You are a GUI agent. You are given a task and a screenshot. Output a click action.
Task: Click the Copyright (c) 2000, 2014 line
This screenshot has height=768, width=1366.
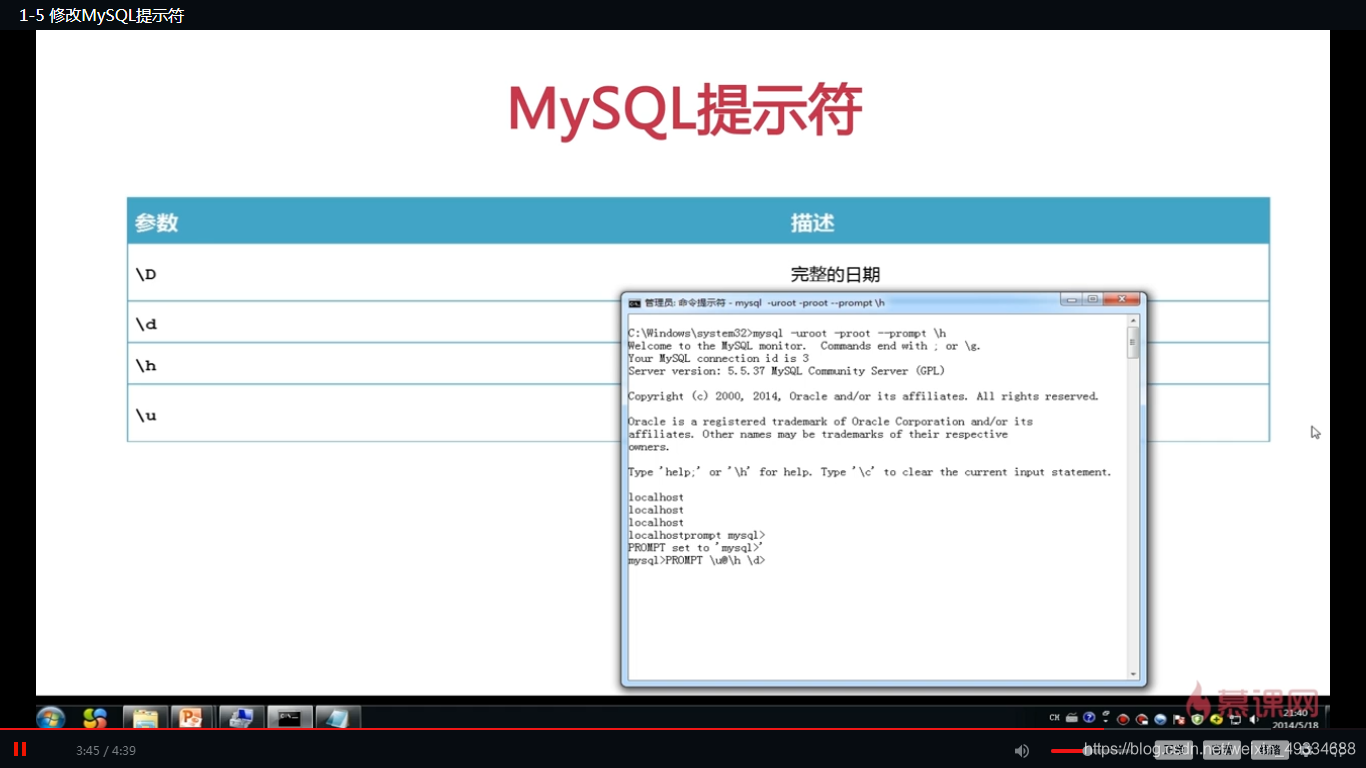(863, 396)
